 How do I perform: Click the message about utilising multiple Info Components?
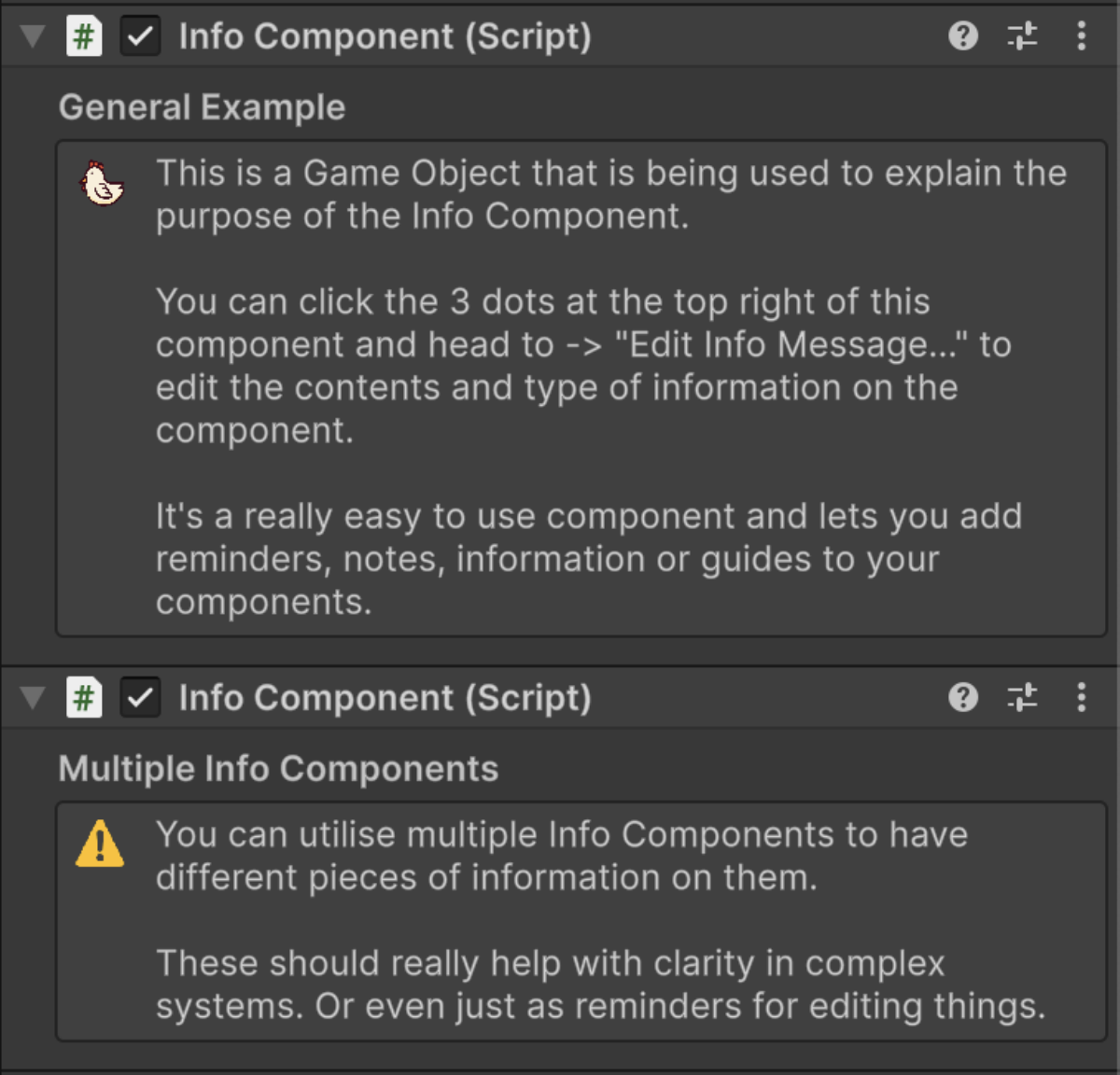point(562,856)
